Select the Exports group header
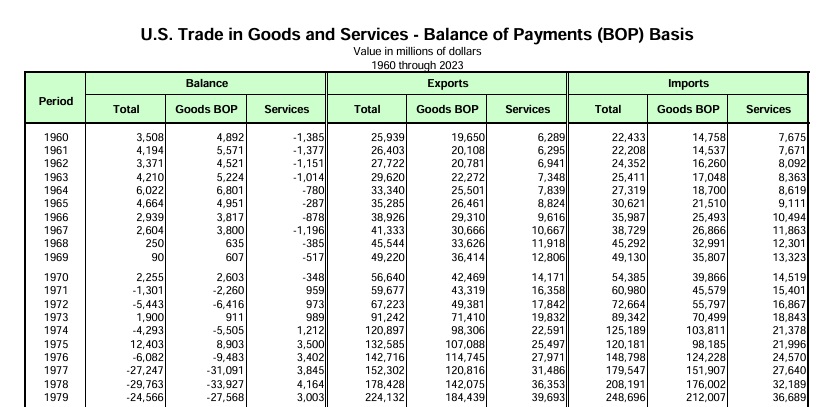 pyautogui.click(x=447, y=84)
